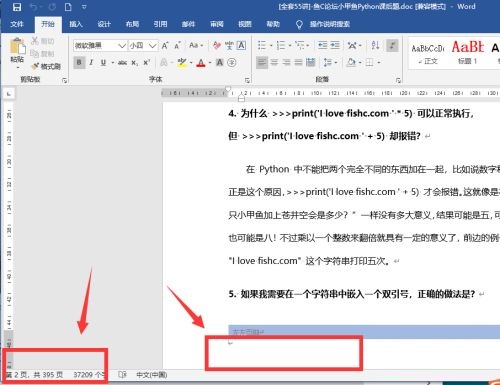Toggle underline formatting (U)

[x=103, y=62]
